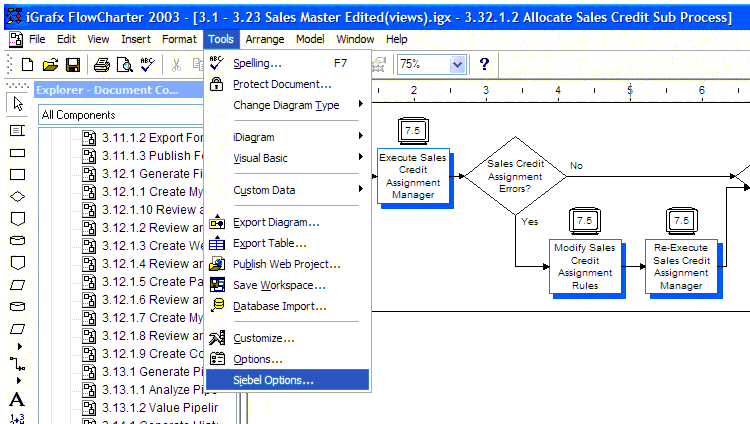Open the Model menu

[x=310, y=39]
